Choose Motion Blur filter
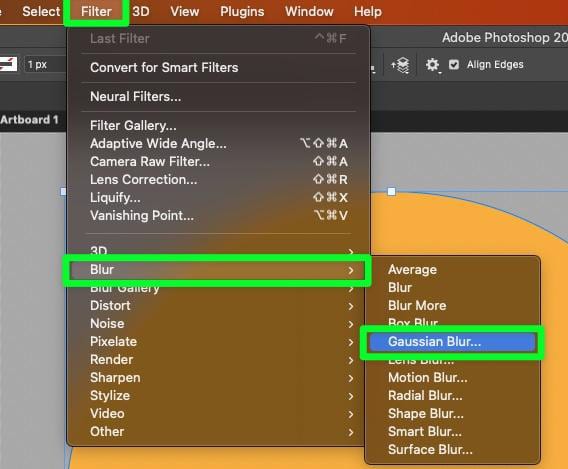 [452, 378]
